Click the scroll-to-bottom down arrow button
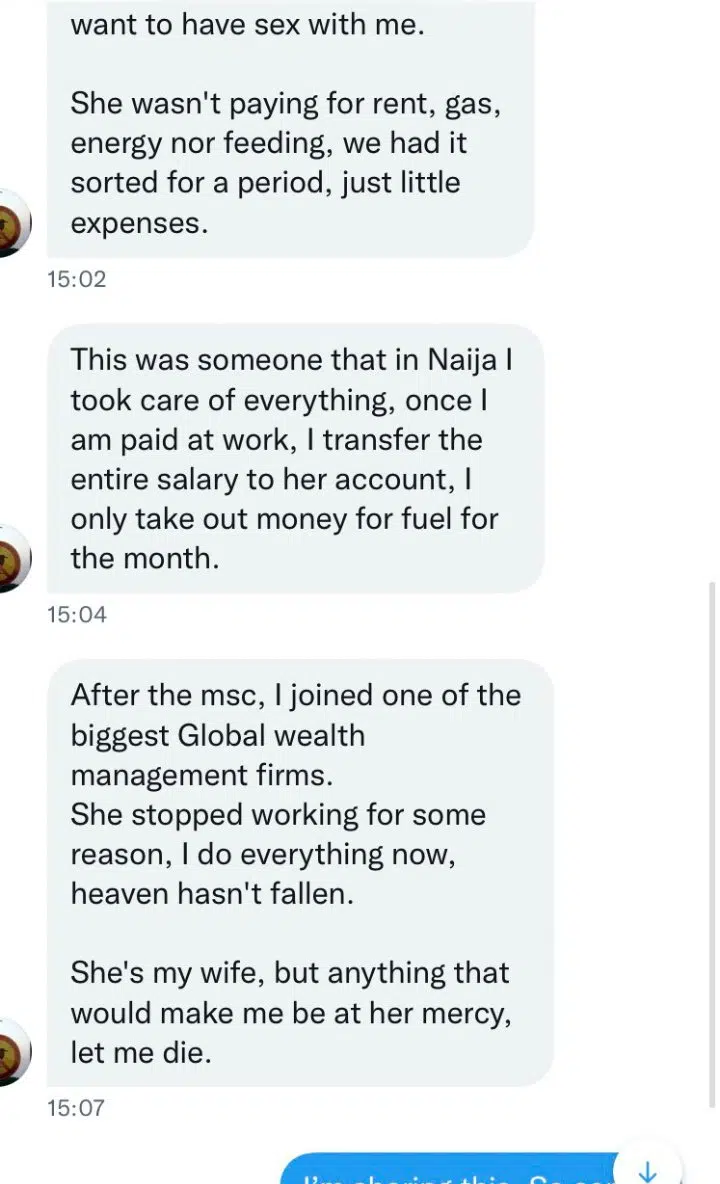Viewport: 720px width, 1184px height. (x=648, y=1170)
